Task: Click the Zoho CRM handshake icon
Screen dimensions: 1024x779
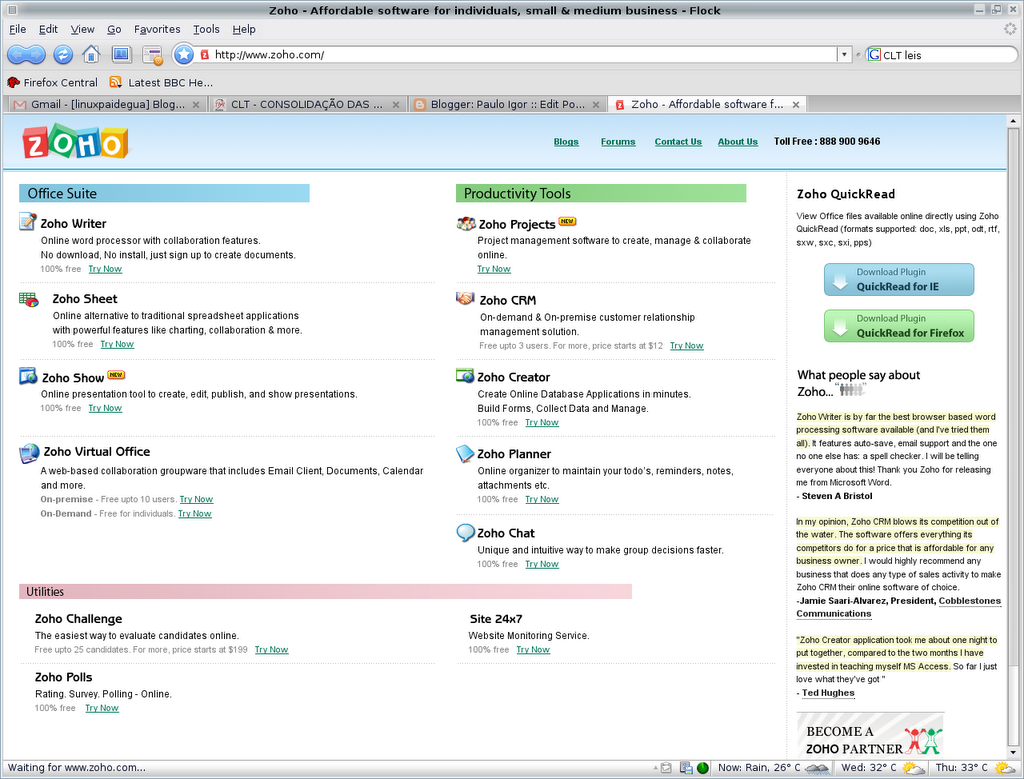Action: (465, 298)
